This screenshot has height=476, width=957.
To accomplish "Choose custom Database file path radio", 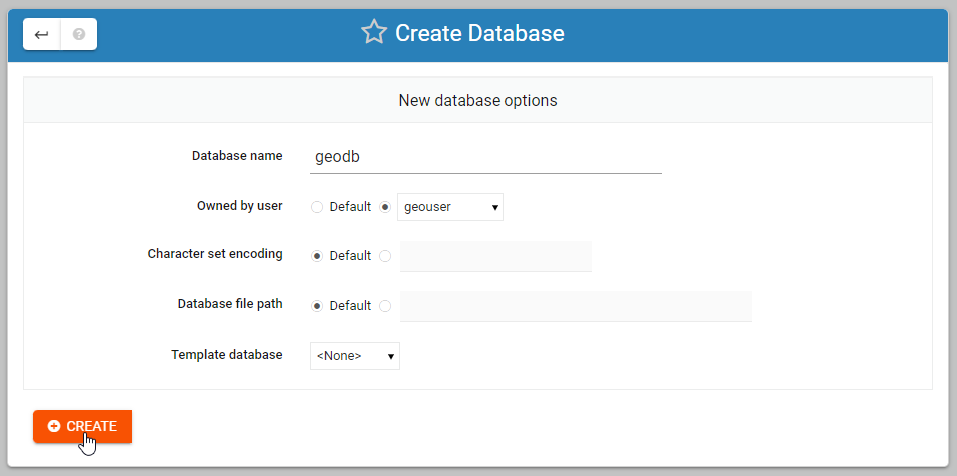I will click(x=385, y=306).
